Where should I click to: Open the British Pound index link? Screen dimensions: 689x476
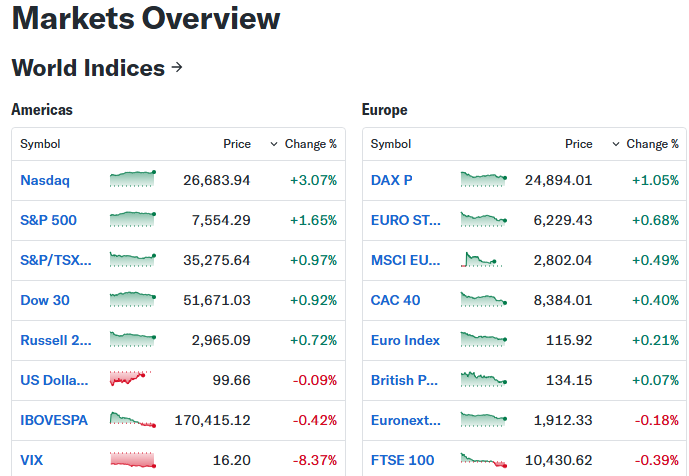[x=404, y=380]
